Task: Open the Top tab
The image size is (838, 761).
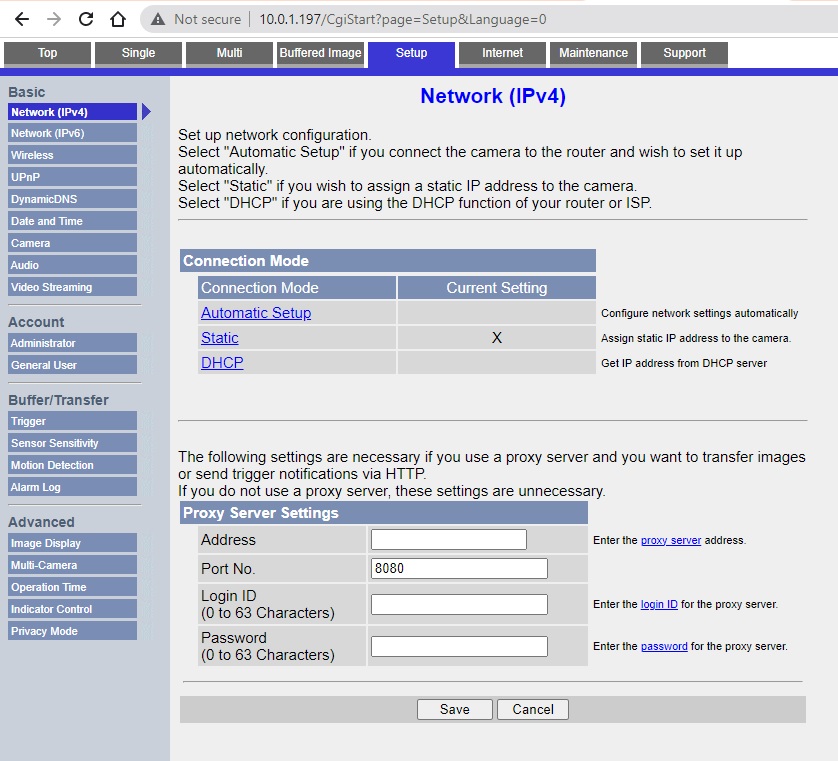Action: (x=48, y=53)
